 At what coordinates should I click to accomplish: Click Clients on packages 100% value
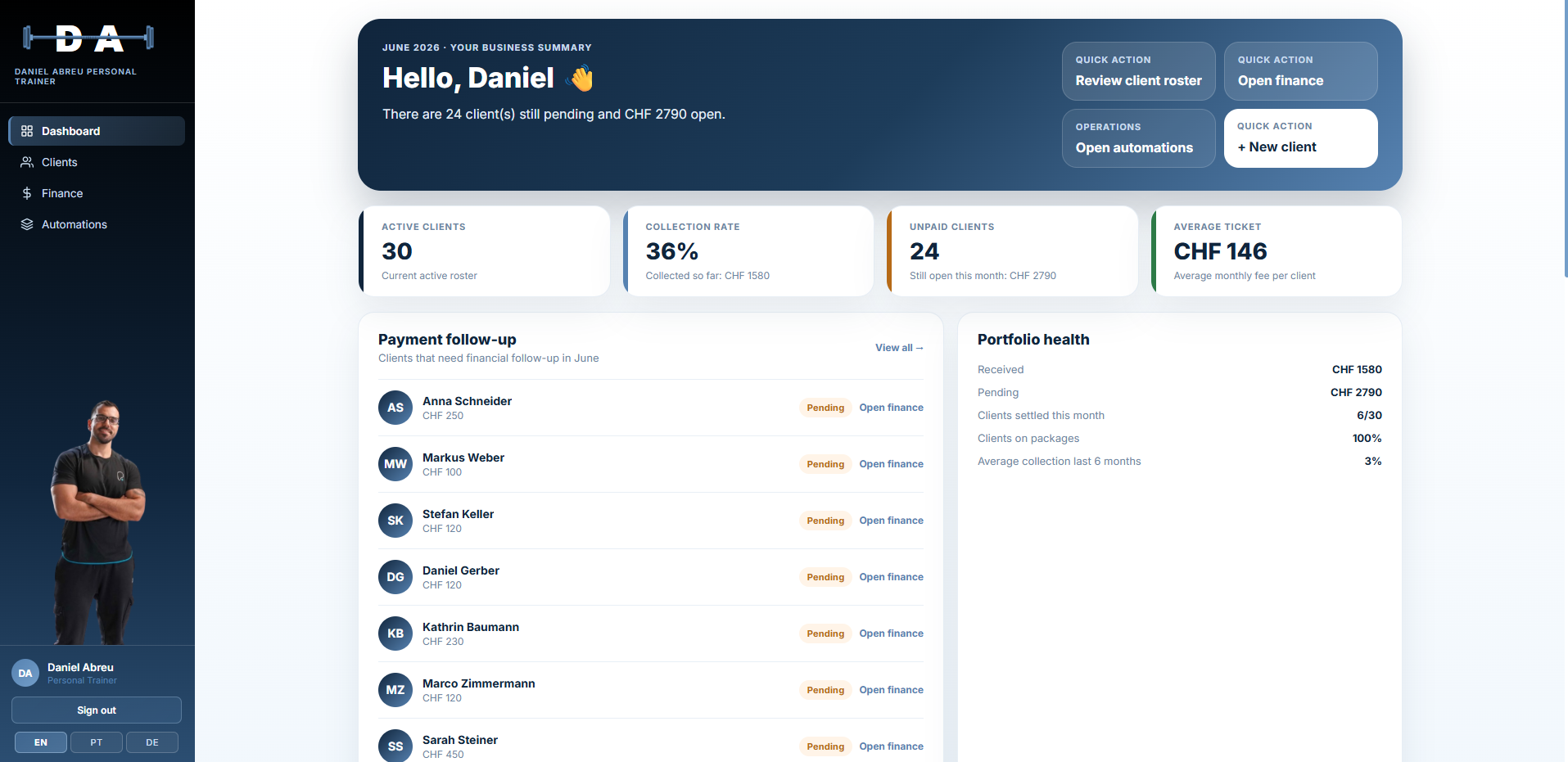point(1367,438)
